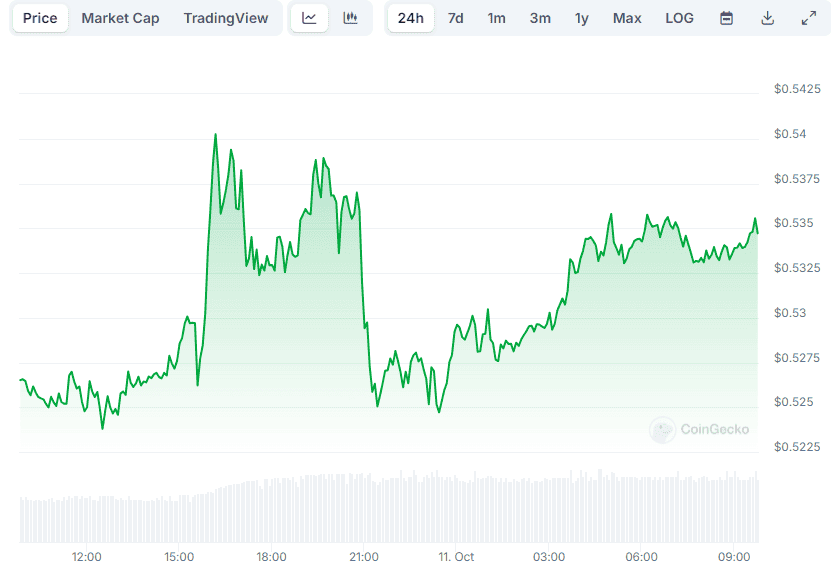The height and width of the screenshot is (575, 831).
Task: Open the Market Cap tab
Action: (x=120, y=18)
